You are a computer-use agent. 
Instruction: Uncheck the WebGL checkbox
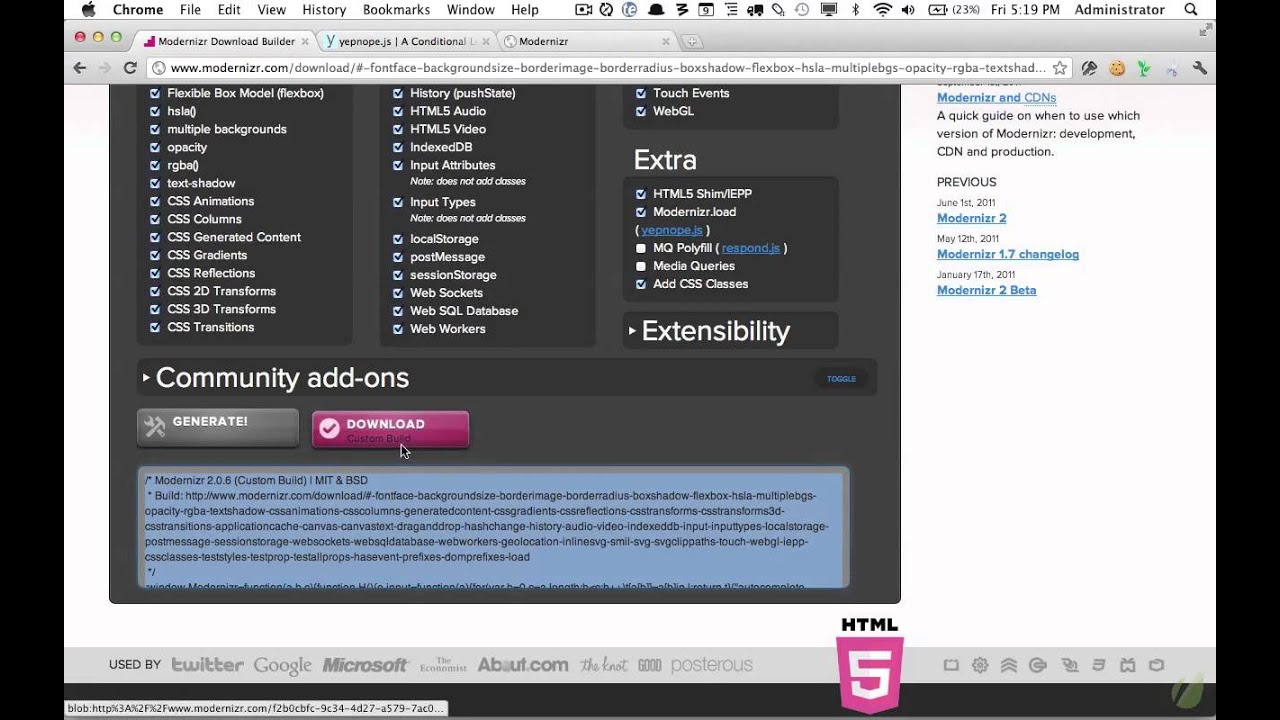tap(641, 111)
